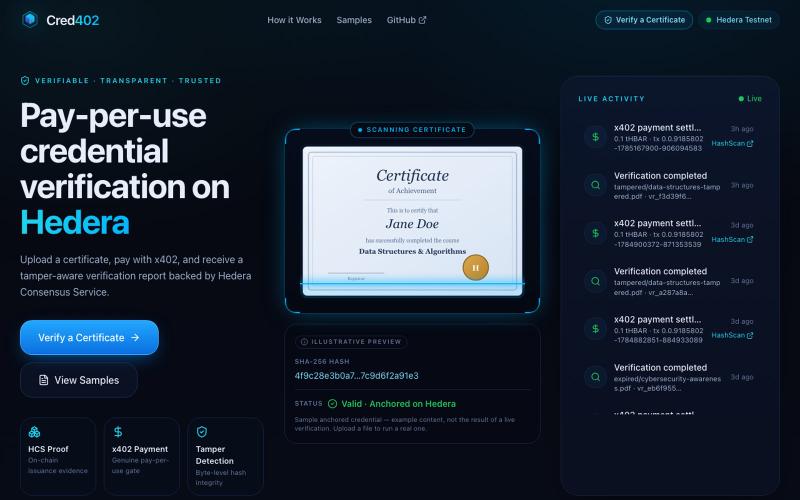Select the Hedera word in the hero headline
This screenshot has height=500, width=800.
point(74,222)
